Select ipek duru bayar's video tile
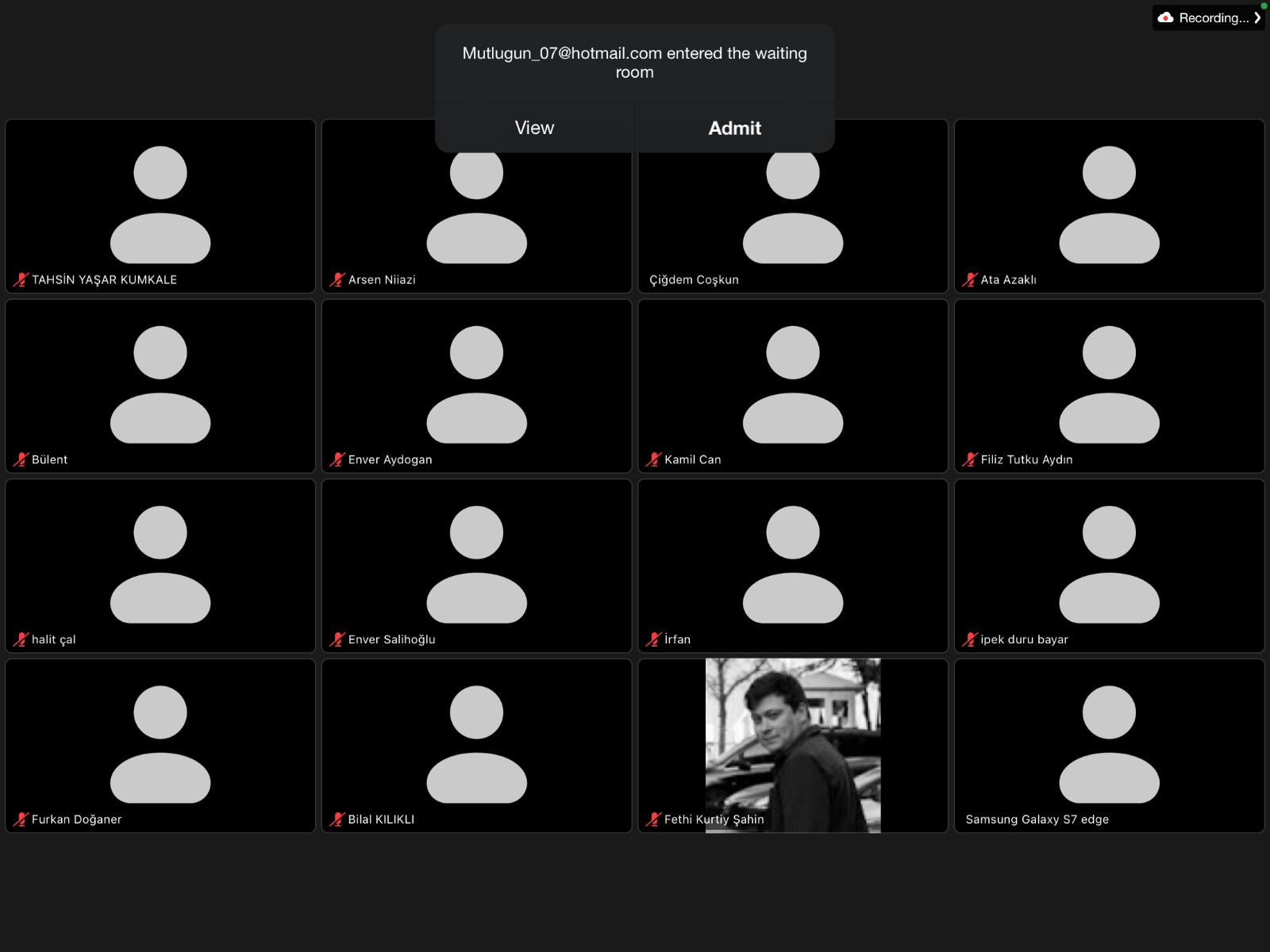Screen dimensions: 1270x952 point(1109,564)
